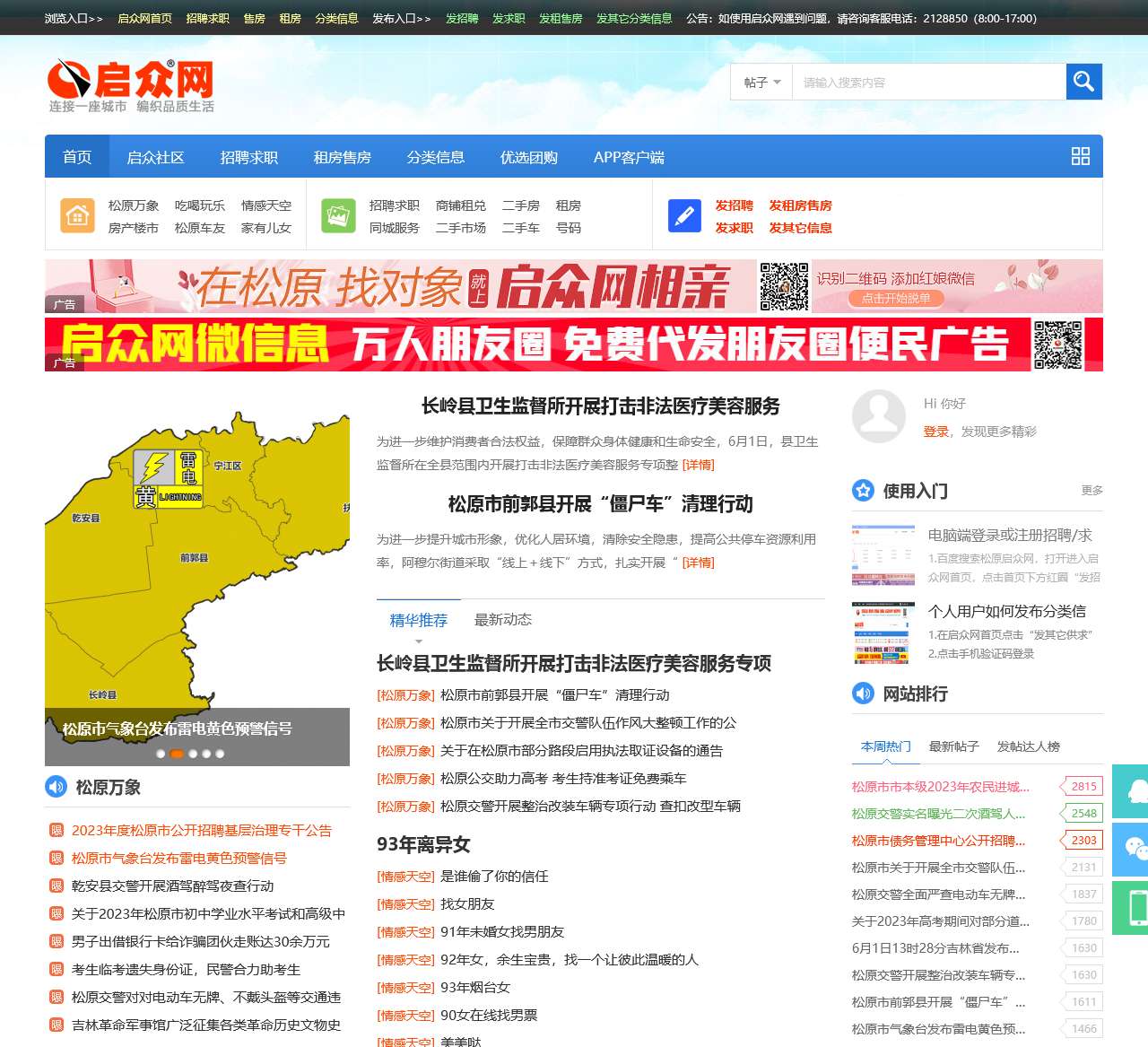This screenshot has height=1047, width=1148.
Task: Open the 首页 navigation tab
Action: [x=77, y=156]
